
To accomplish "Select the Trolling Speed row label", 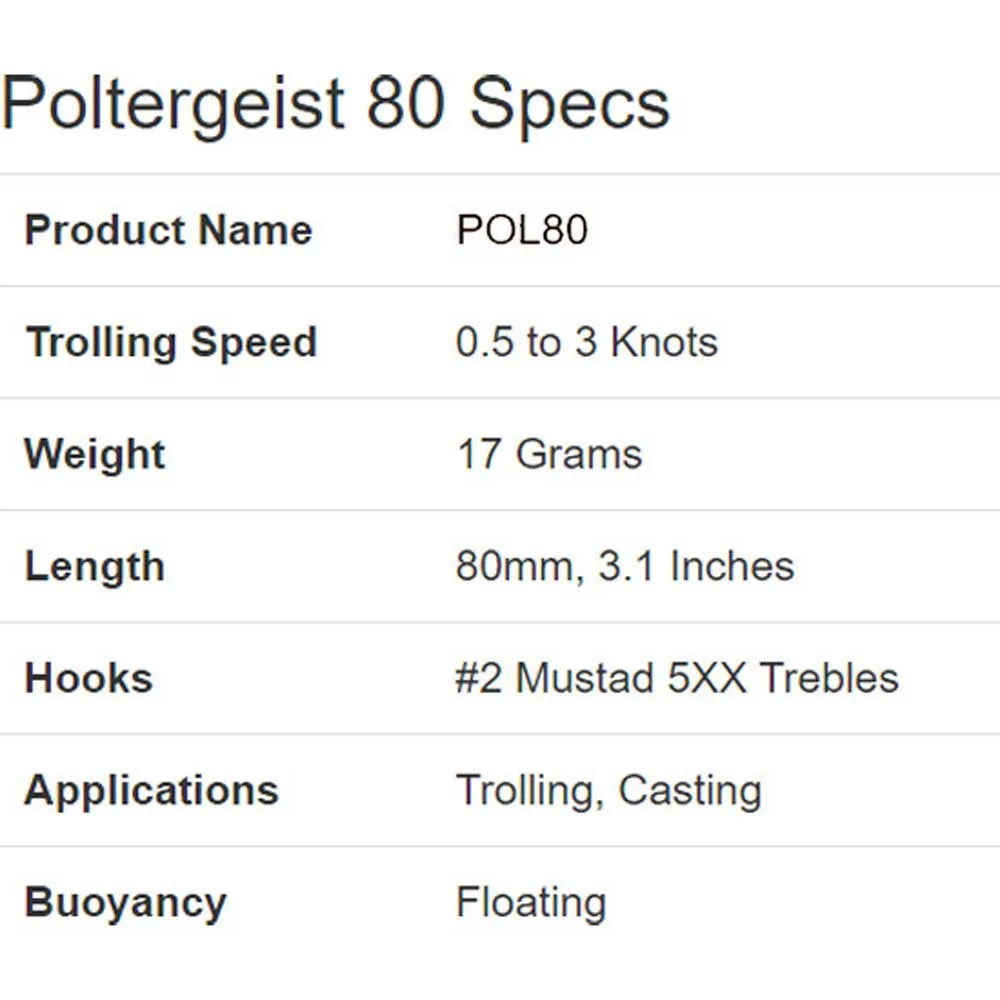I will pos(171,343).
